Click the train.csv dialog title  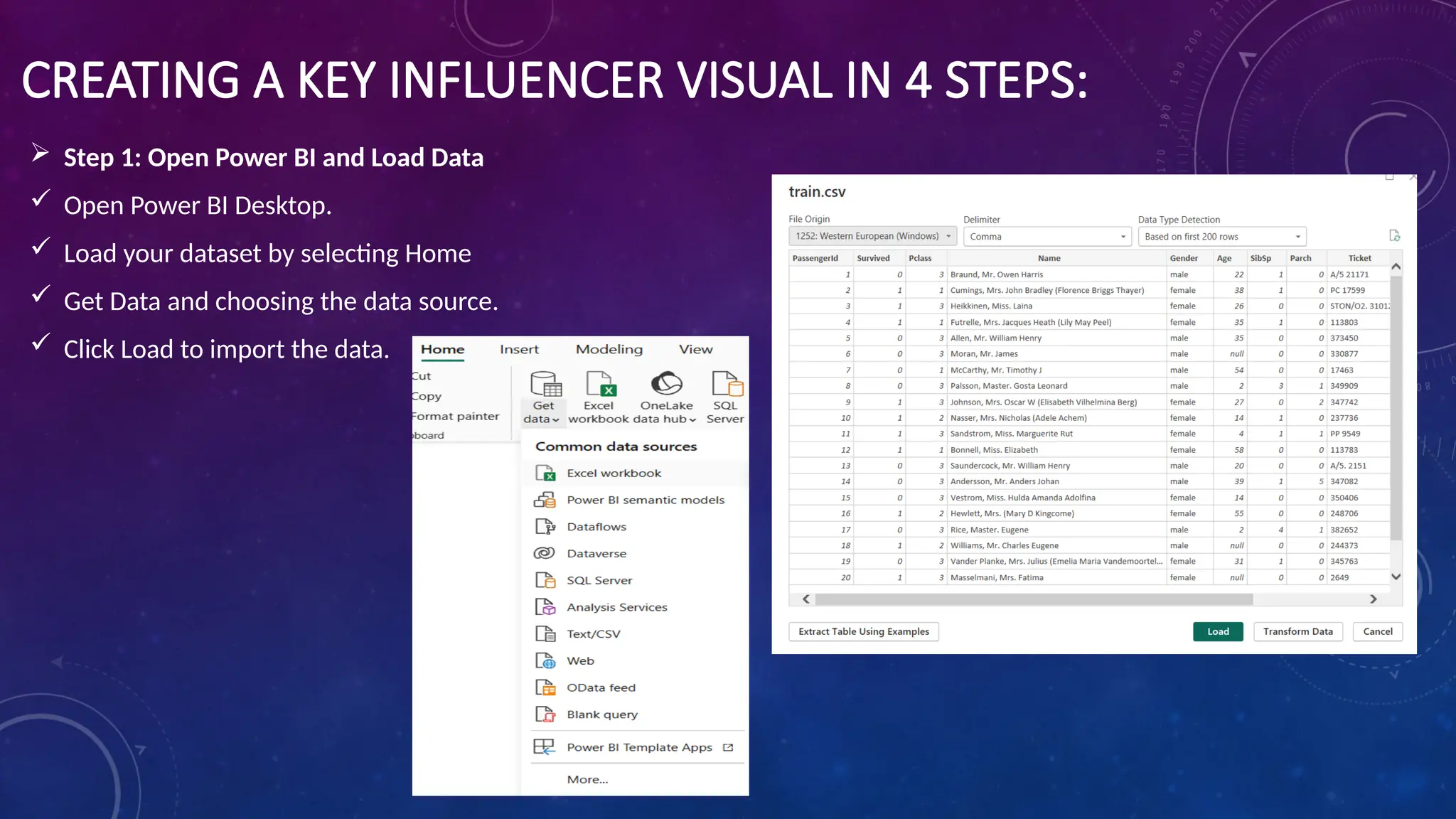(817, 192)
